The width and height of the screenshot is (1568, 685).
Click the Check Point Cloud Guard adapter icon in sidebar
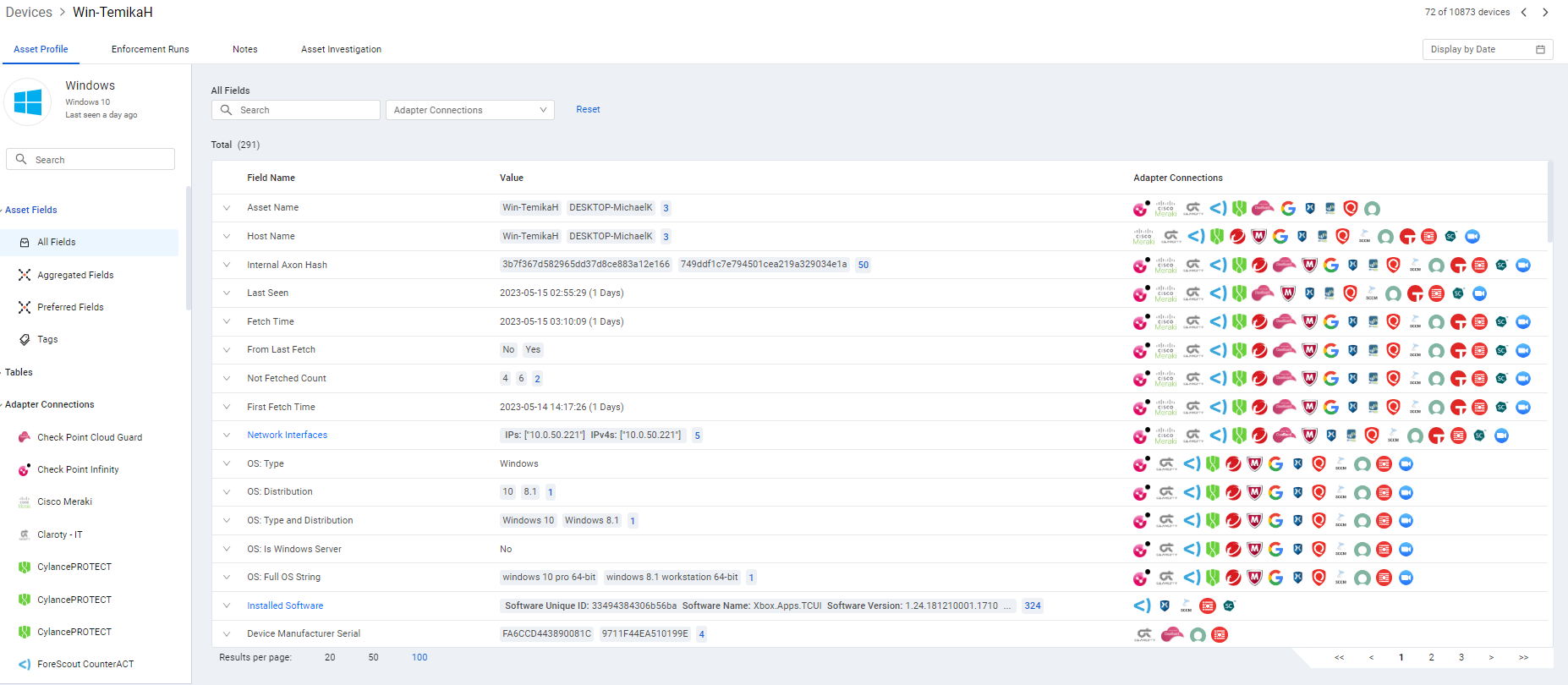coord(25,437)
